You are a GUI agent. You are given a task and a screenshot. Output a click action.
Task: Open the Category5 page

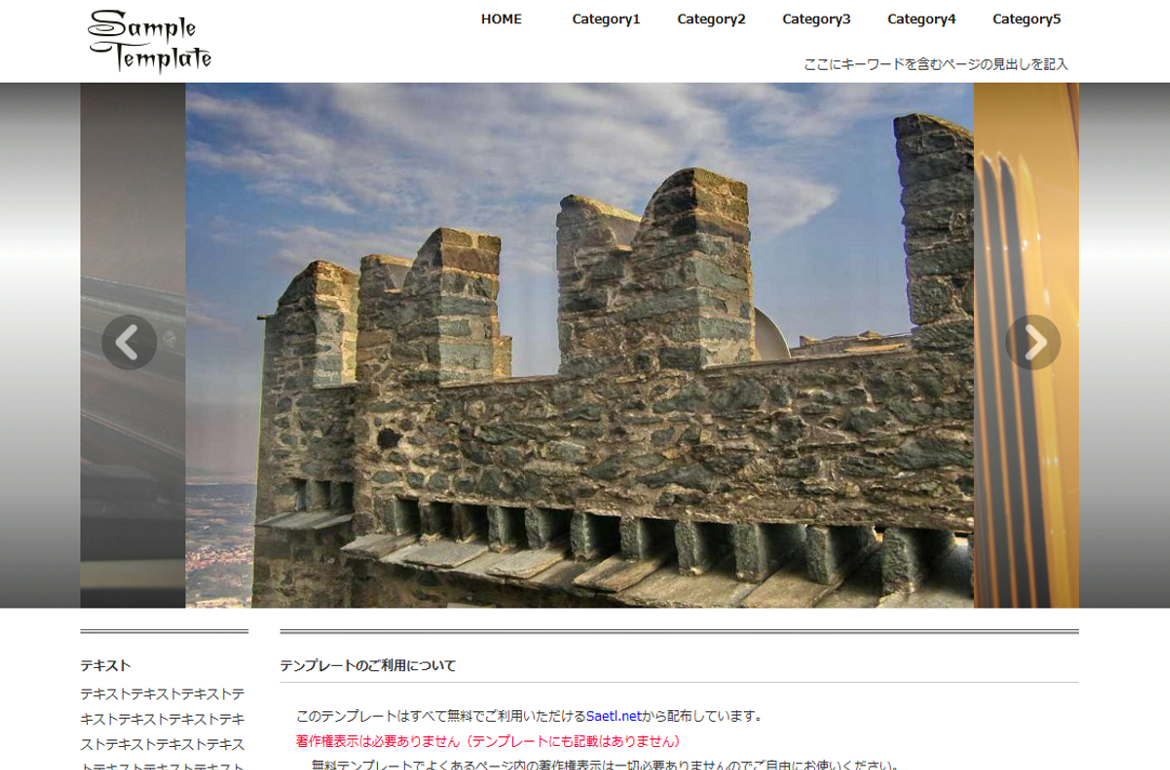[1026, 19]
